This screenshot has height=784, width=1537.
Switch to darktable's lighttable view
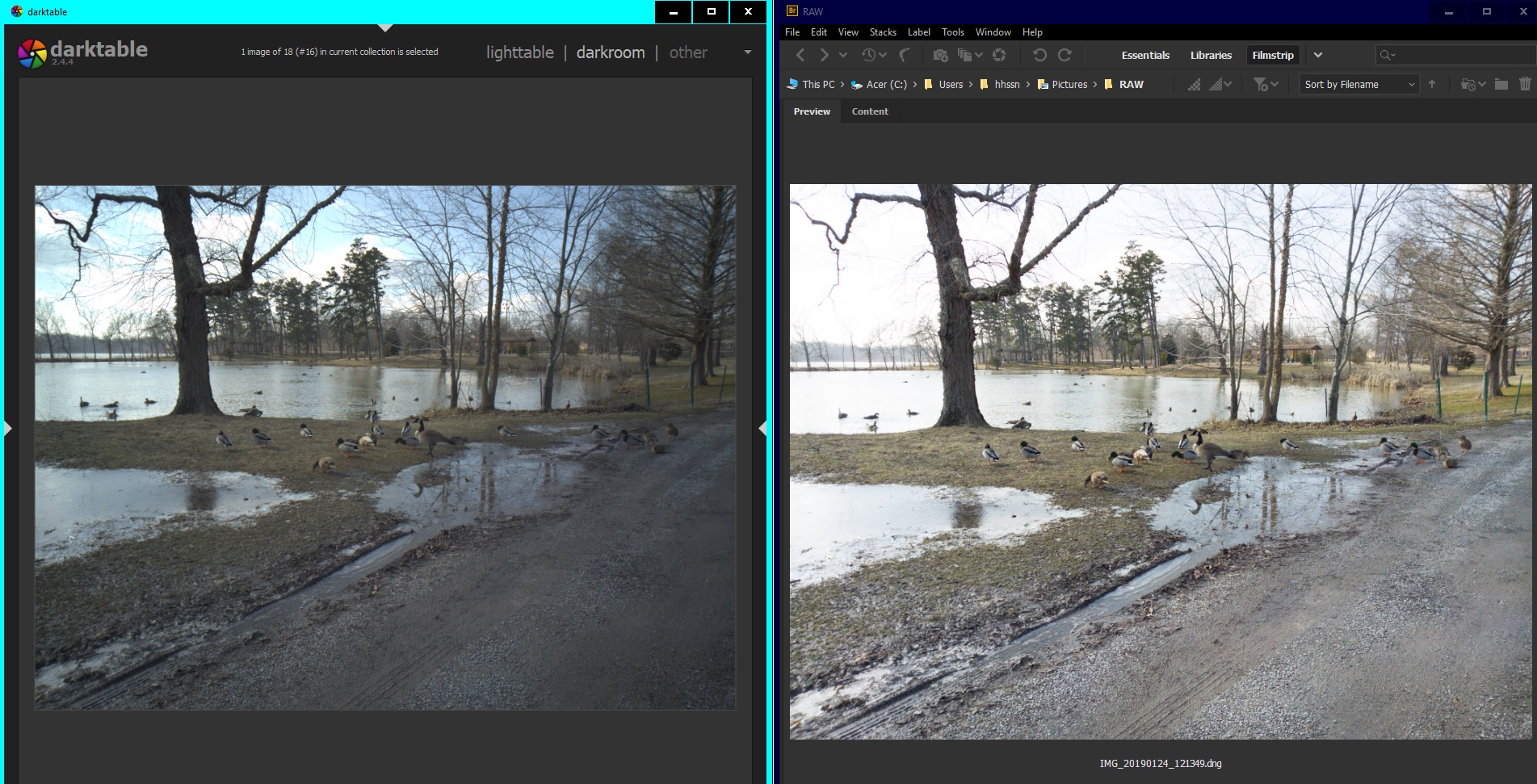520,52
